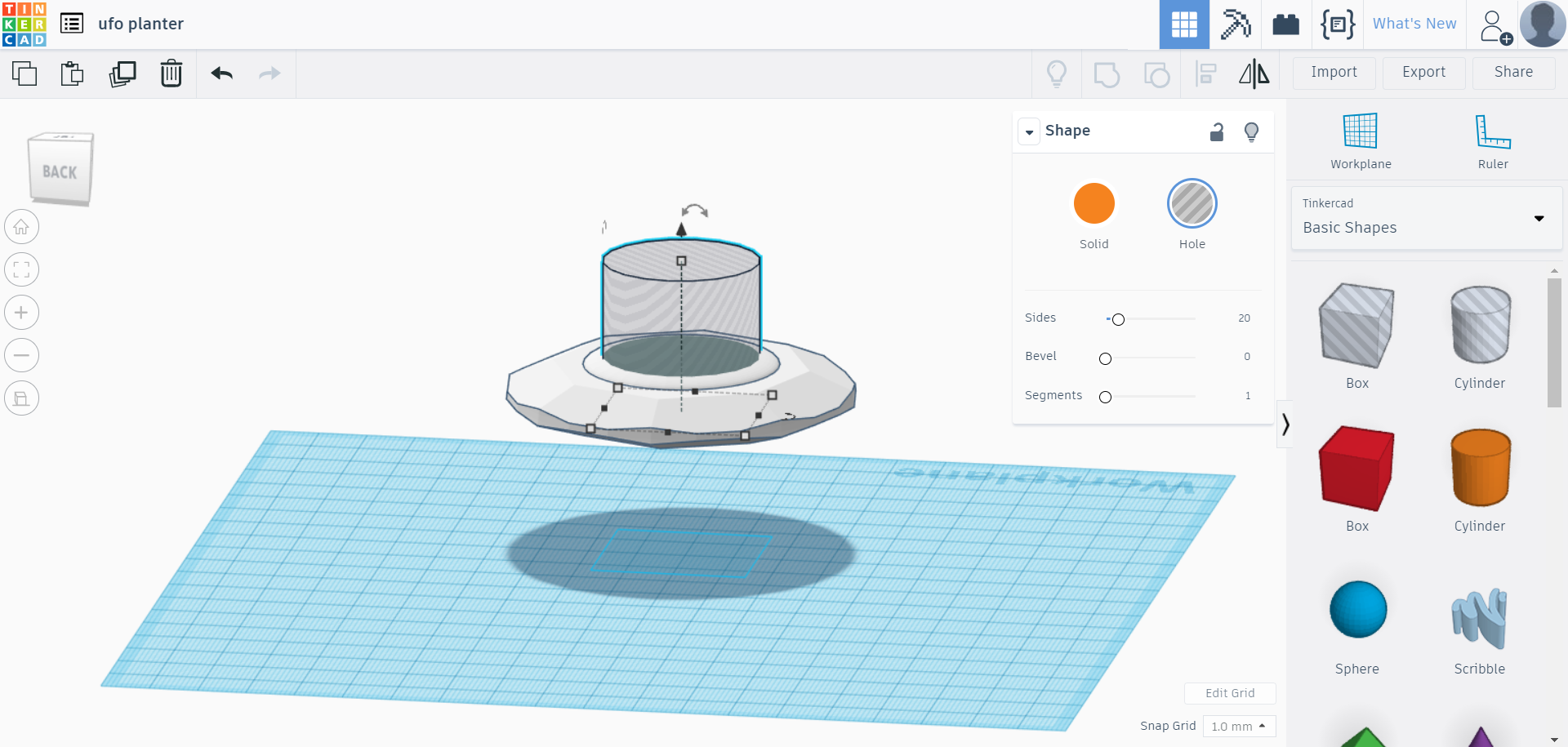Viewport: 1568px width, 747px height.
Task: Adjust the Segments slider handle
Action: (1105, 397)
